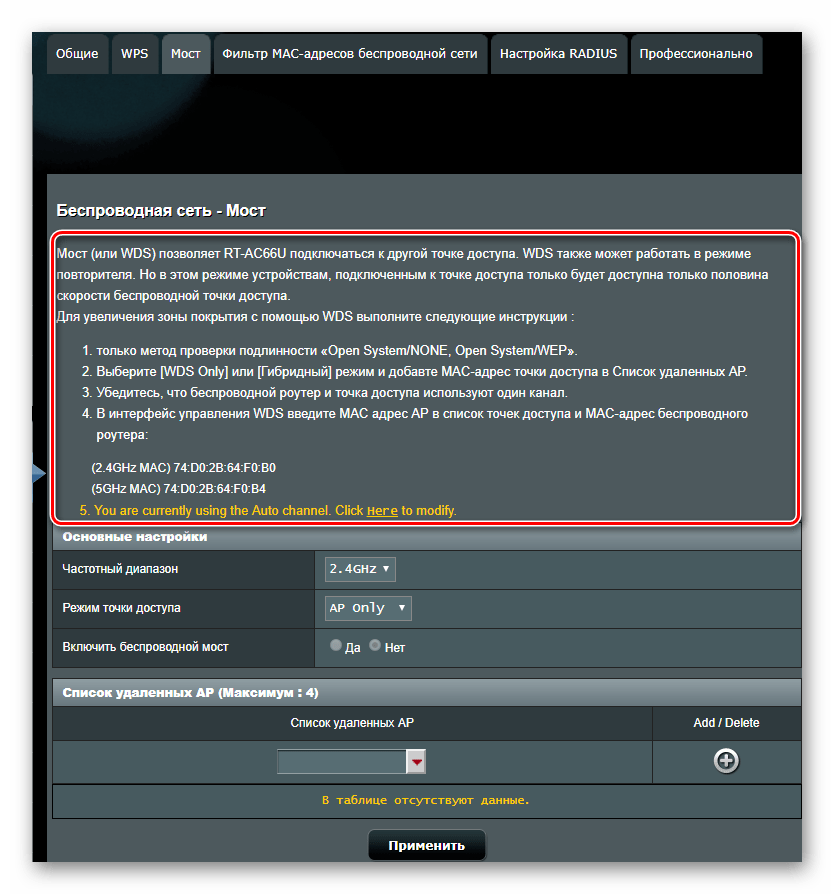Open the frequency band 2.4GHz dropdown
Image resolution: width=834 pixels, height=894 pixels.
point(359,569)
